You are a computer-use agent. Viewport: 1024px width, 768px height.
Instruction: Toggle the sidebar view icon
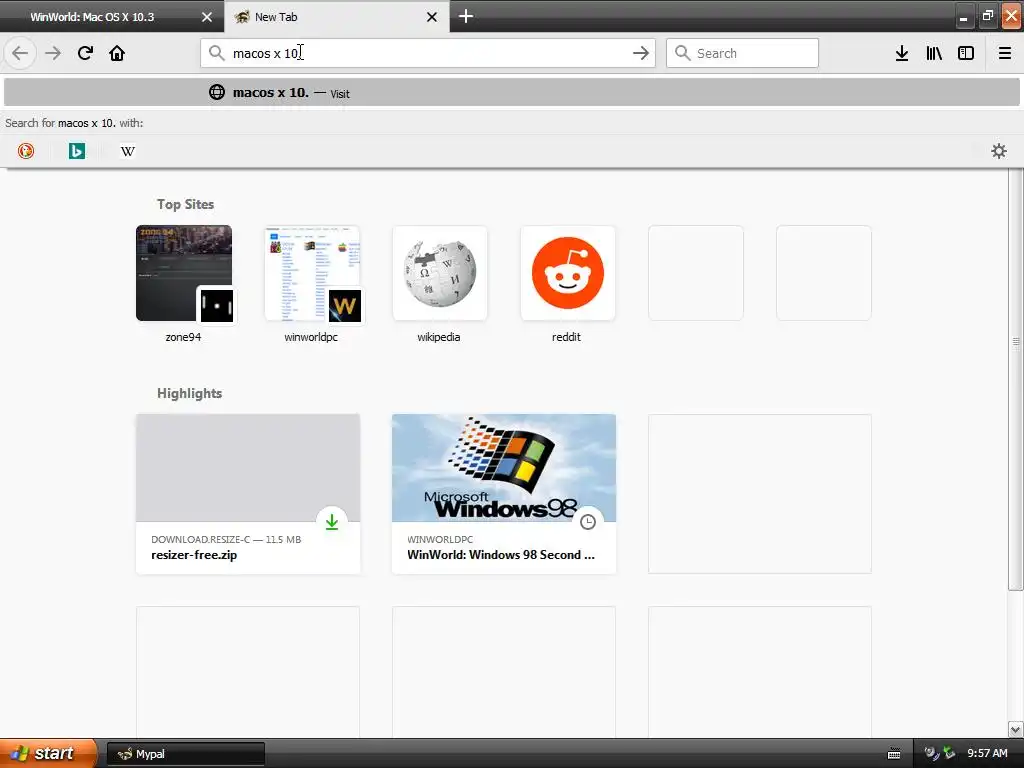click(966, 53)
